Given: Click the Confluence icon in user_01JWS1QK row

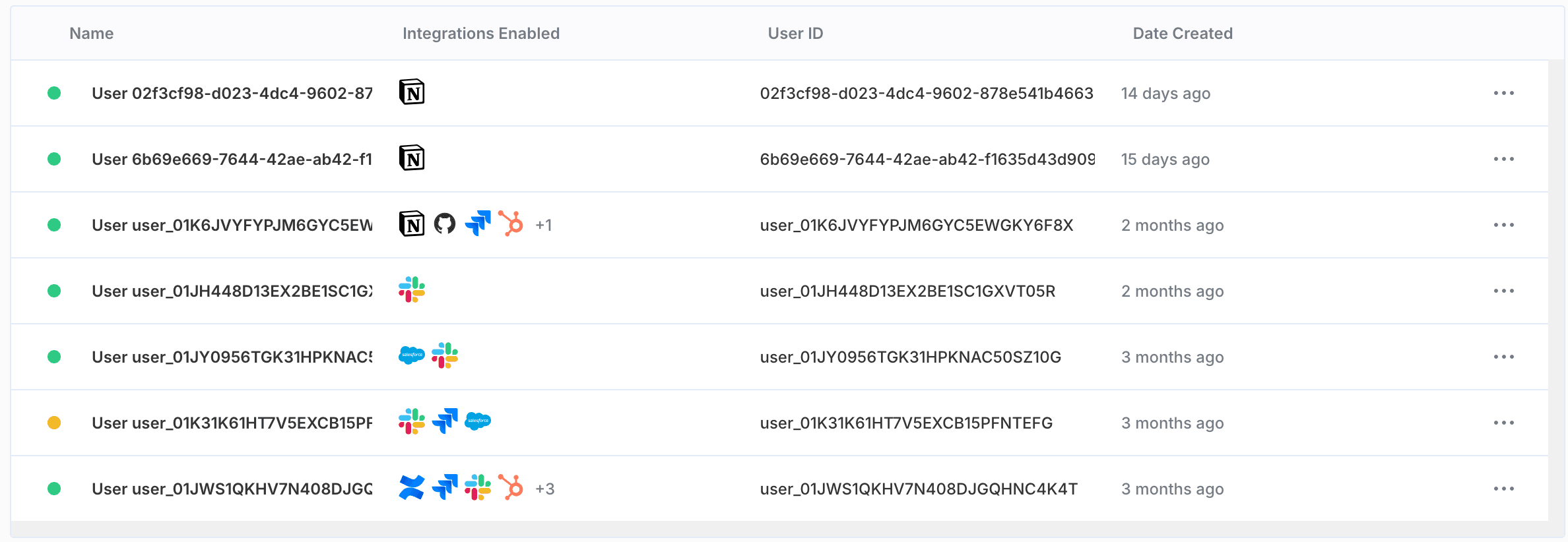Looking at the screenshot, I should coord(412,488).
